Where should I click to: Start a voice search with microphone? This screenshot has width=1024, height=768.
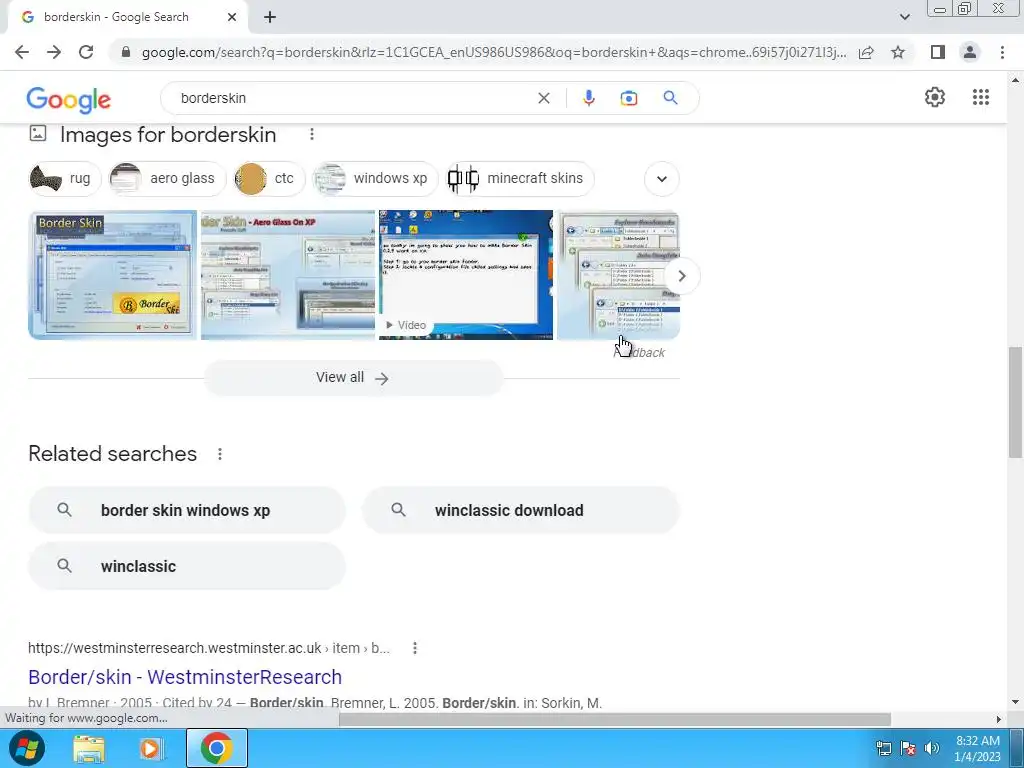click(x=588, y=98)
